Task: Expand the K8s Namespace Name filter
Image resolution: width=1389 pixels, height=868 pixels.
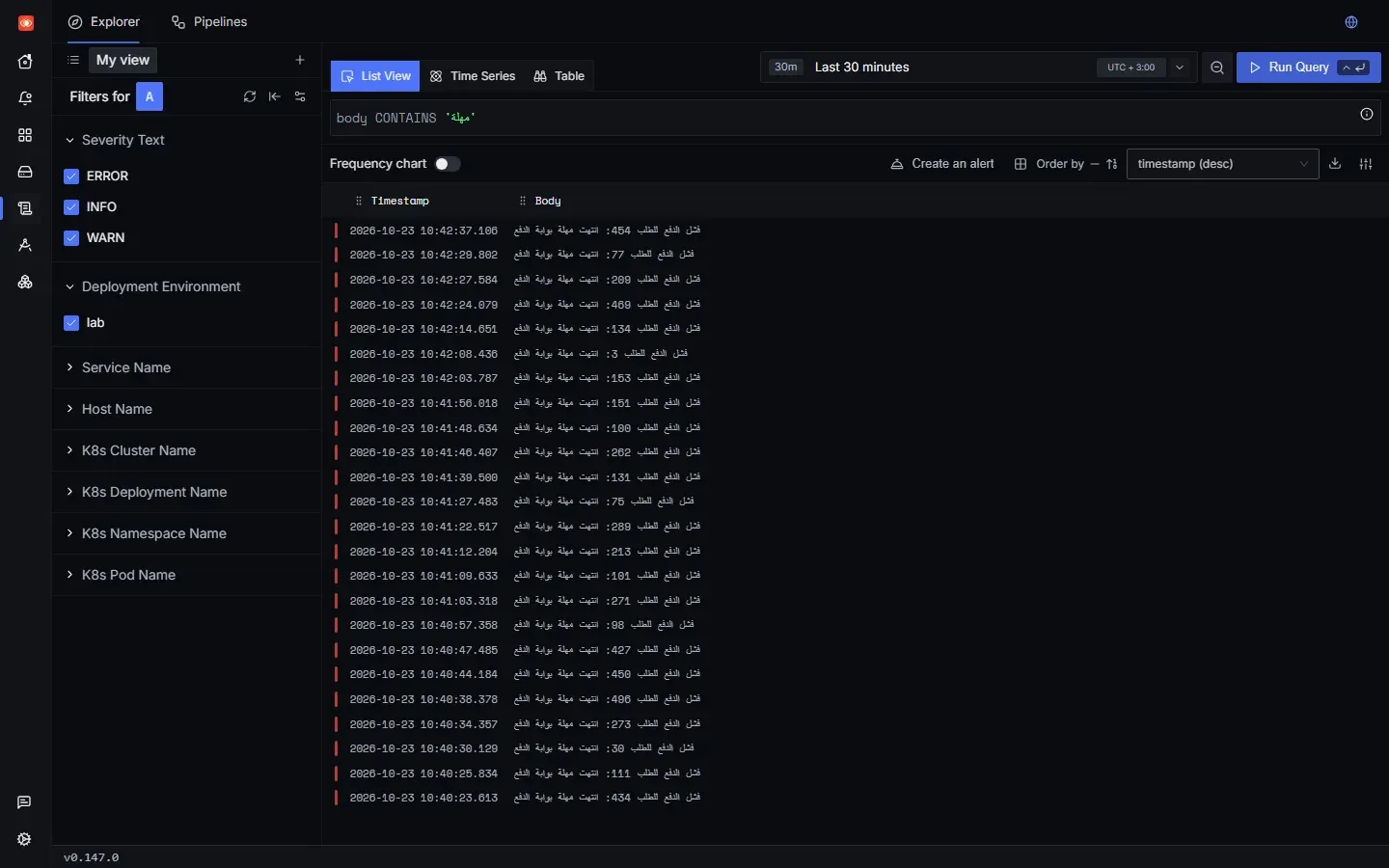Action: (x=186, y=533)
